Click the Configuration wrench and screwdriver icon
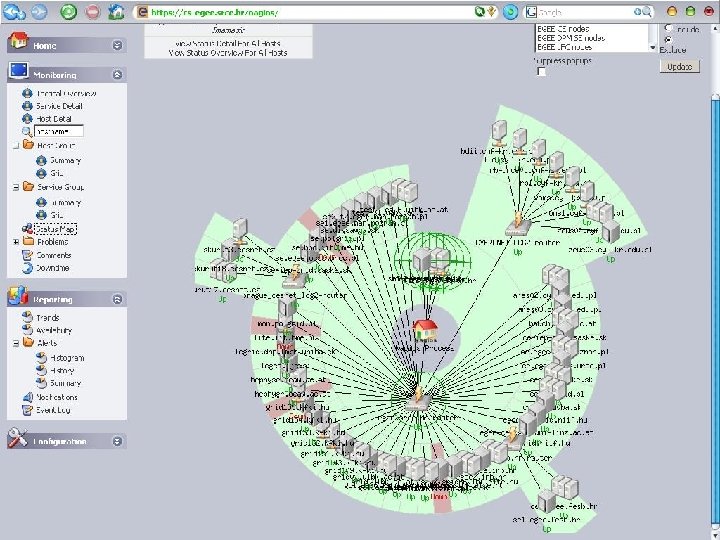720x540 pixels. (x=17, y=438)
